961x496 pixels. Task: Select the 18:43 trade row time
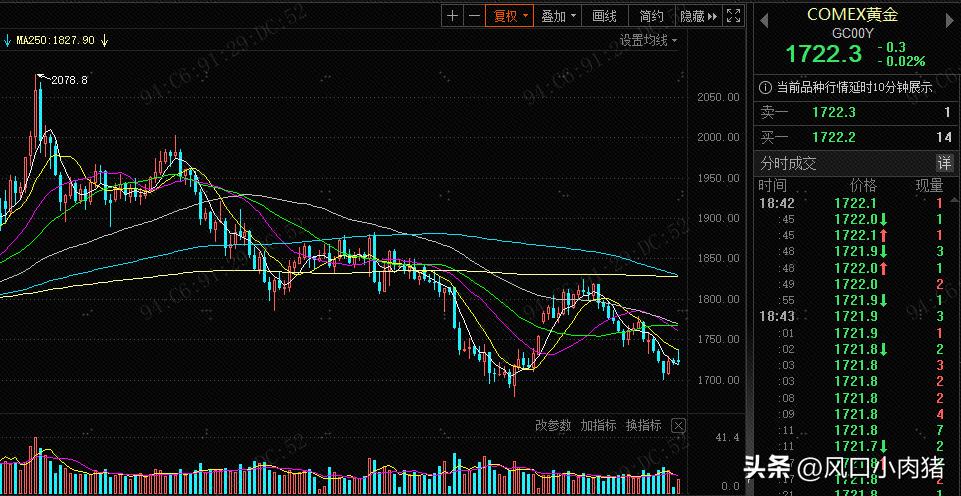776,316
